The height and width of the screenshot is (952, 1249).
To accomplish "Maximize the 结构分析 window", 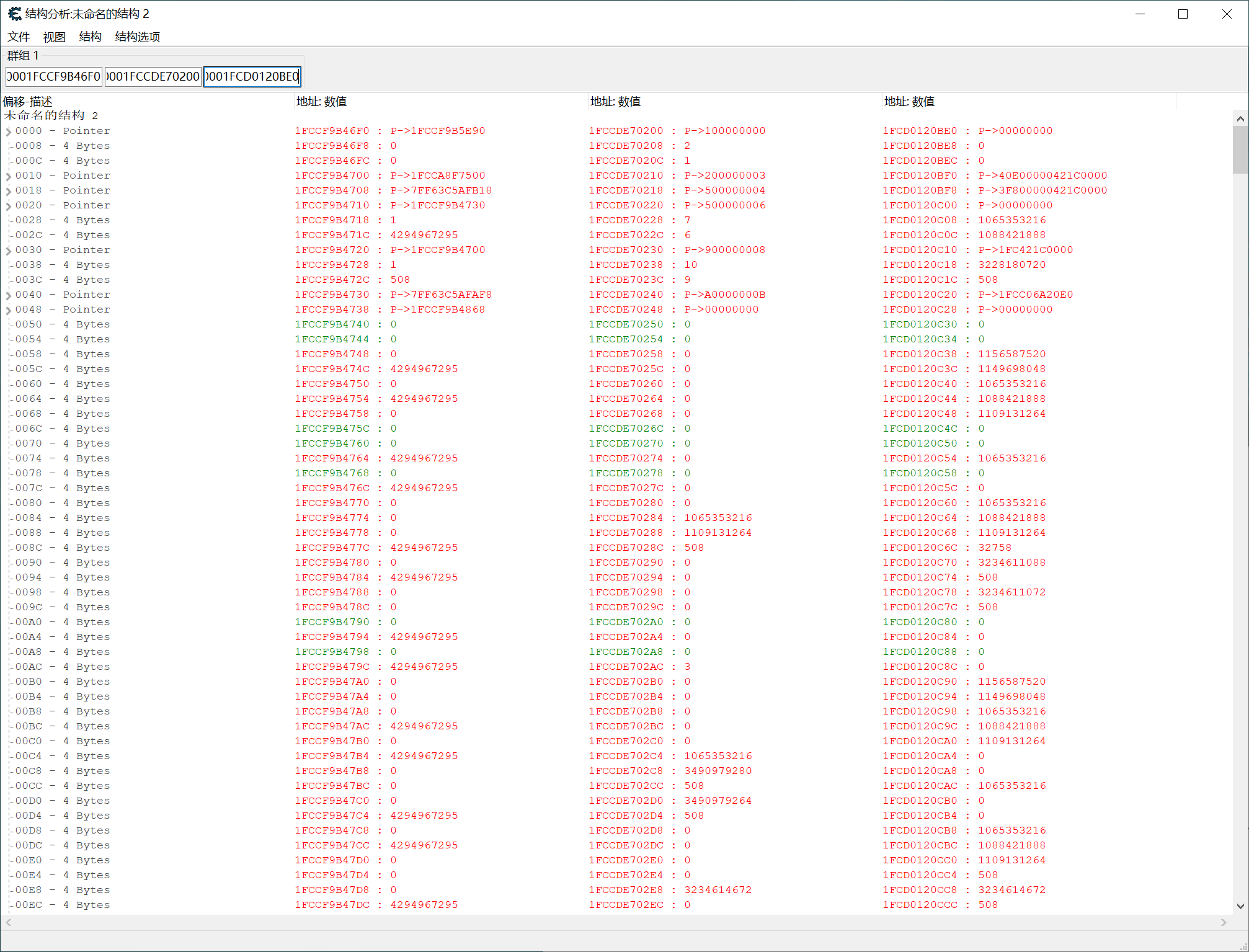I will 1183,14.
